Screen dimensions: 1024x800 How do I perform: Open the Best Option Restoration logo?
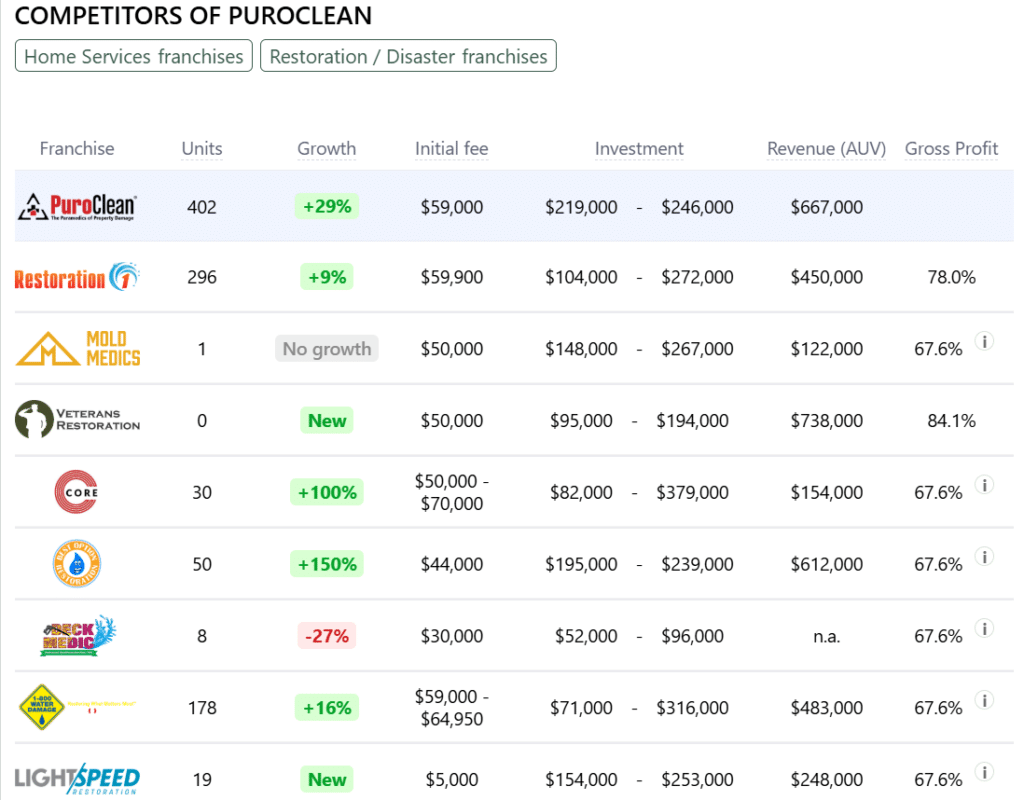(x=76, y=564)
